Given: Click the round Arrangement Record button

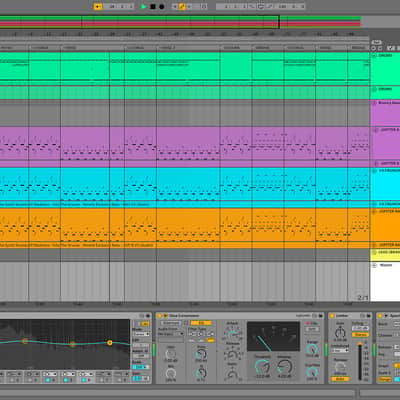Looking at the screenshot, I should (x=162, y=6).
